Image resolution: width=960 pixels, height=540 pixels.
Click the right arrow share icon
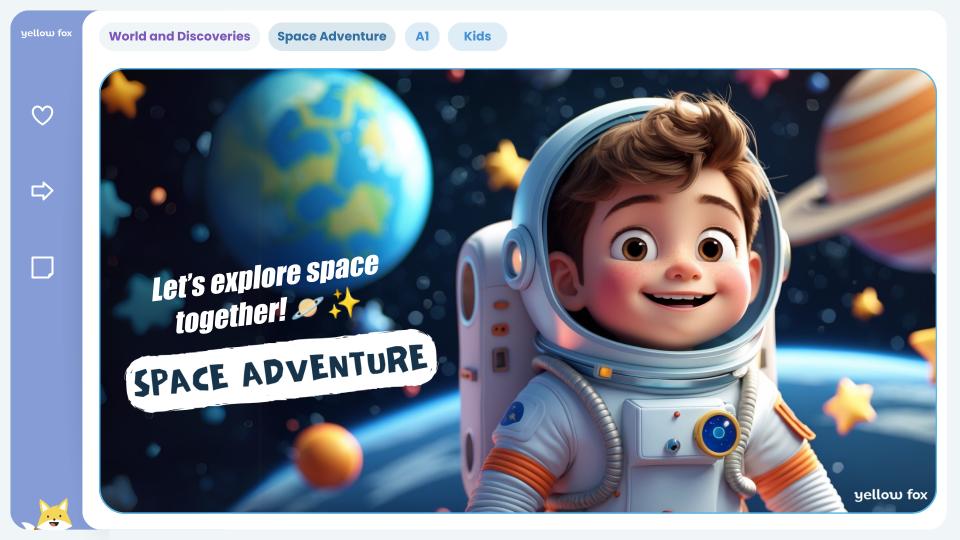click(x=42, y=191)
